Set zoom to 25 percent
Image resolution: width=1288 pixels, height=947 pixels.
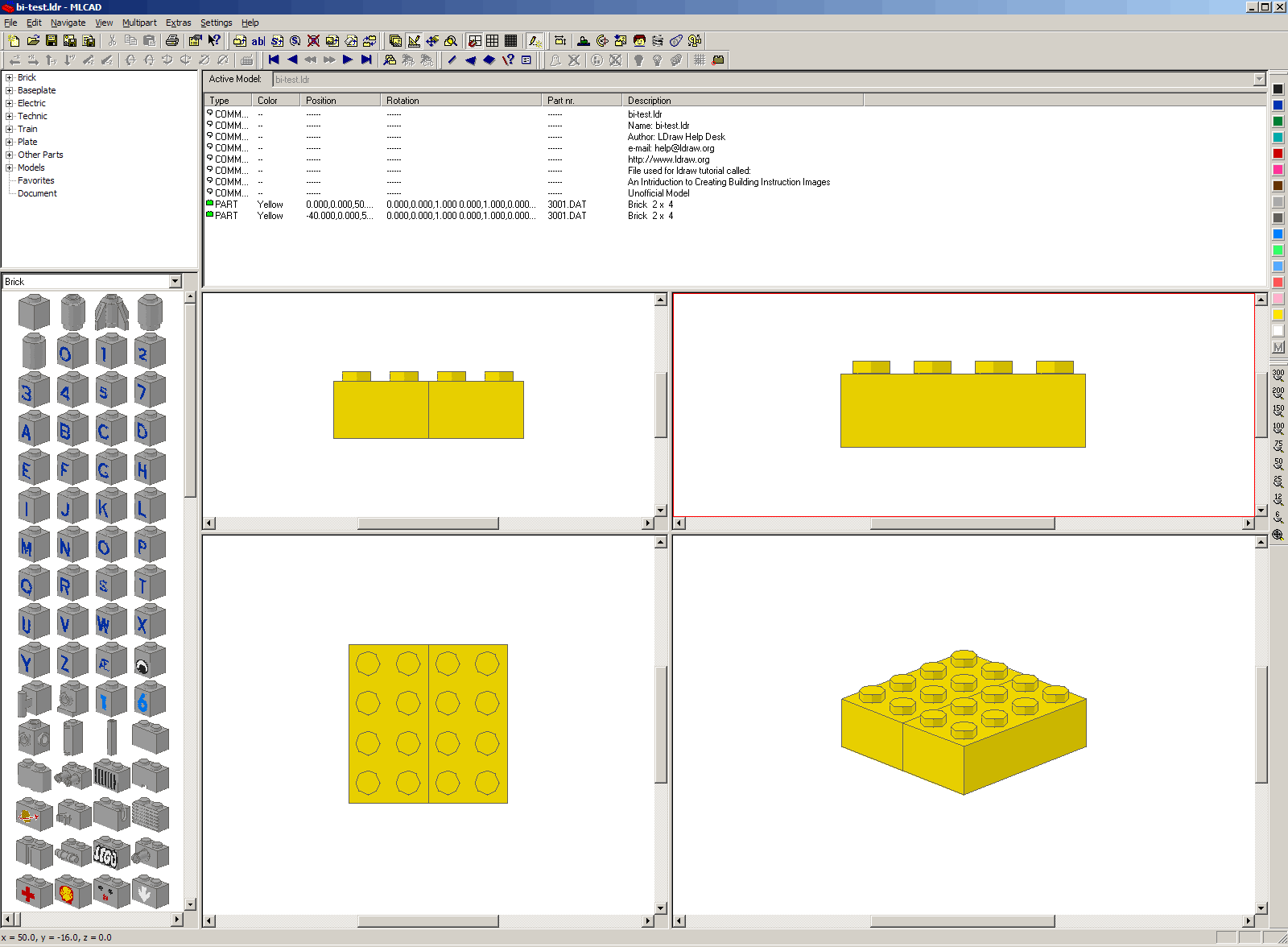[x=1278, y=482]
